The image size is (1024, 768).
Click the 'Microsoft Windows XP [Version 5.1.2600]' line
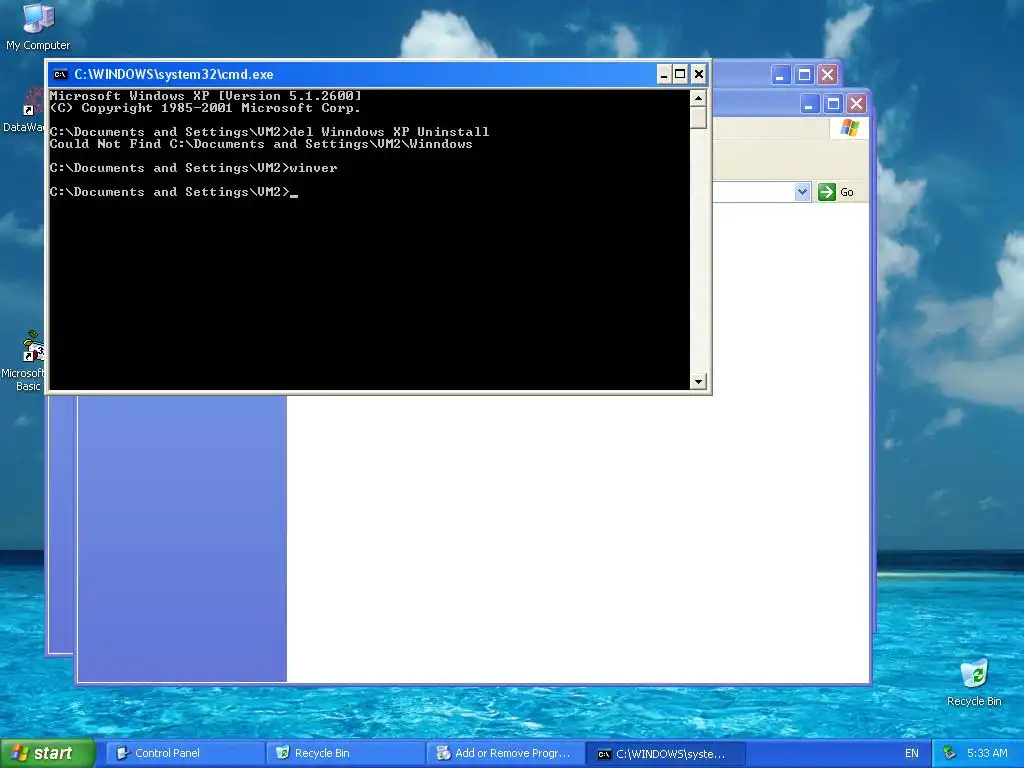[x=205, y=96]
